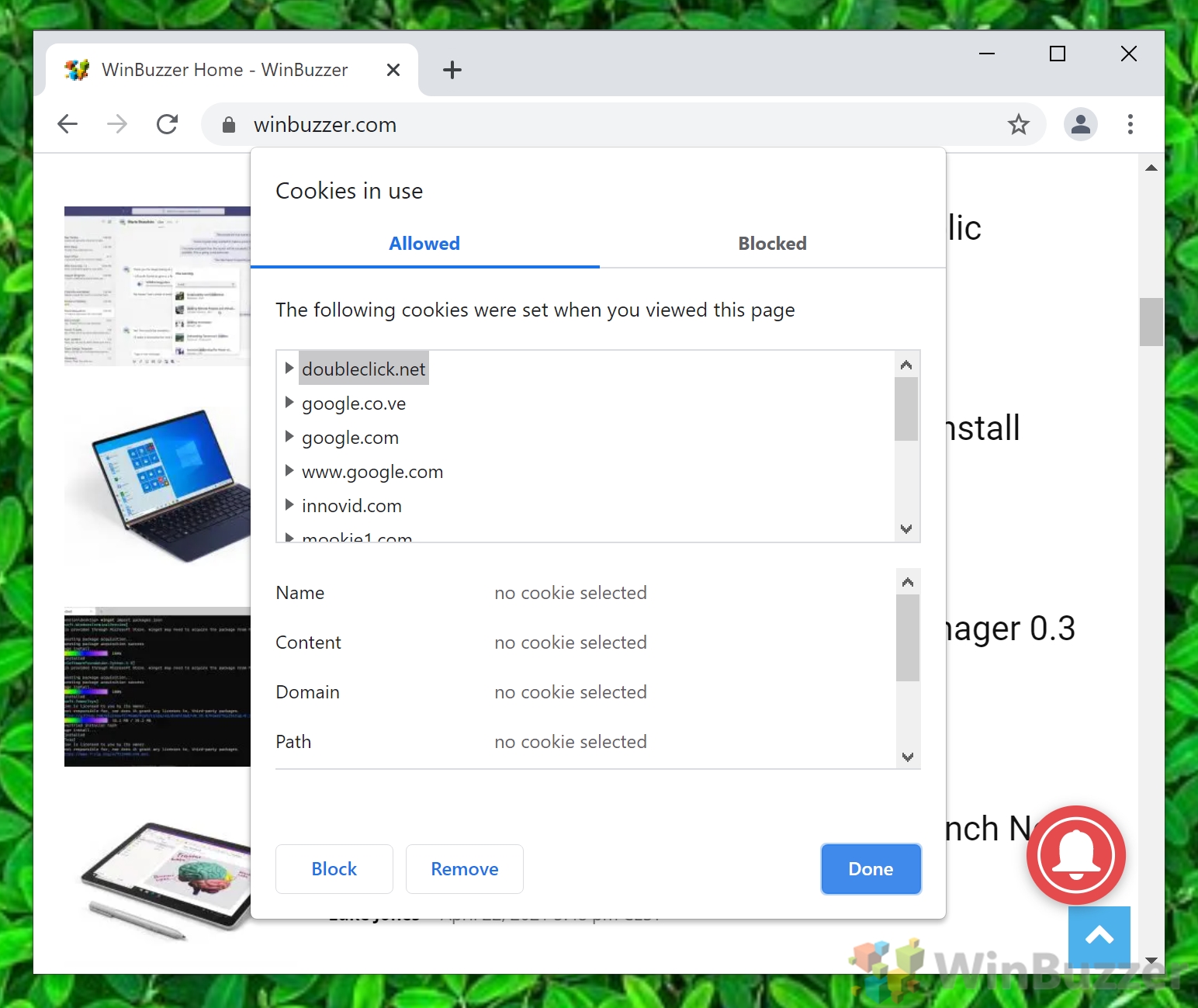Click the Done button
The width and height of the screenshot is (1198, 1008).
[871, 868]
